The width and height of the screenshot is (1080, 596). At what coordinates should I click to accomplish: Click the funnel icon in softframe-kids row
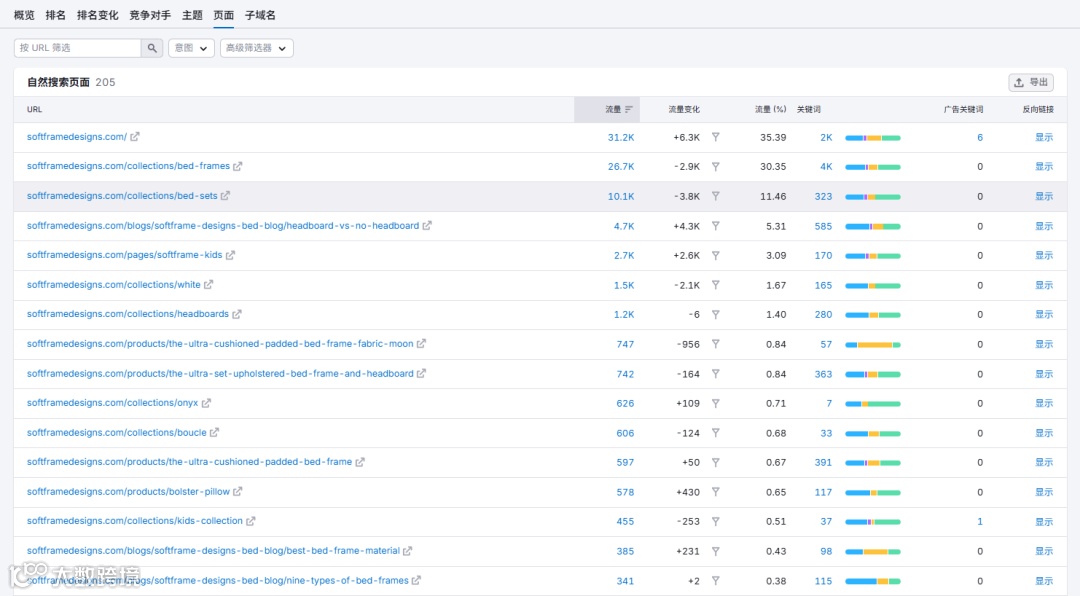(x=716, y=255)
